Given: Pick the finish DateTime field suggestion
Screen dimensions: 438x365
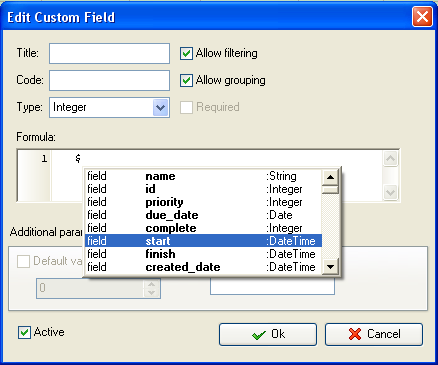Looking at the screenshot, I should coord(203,254).
